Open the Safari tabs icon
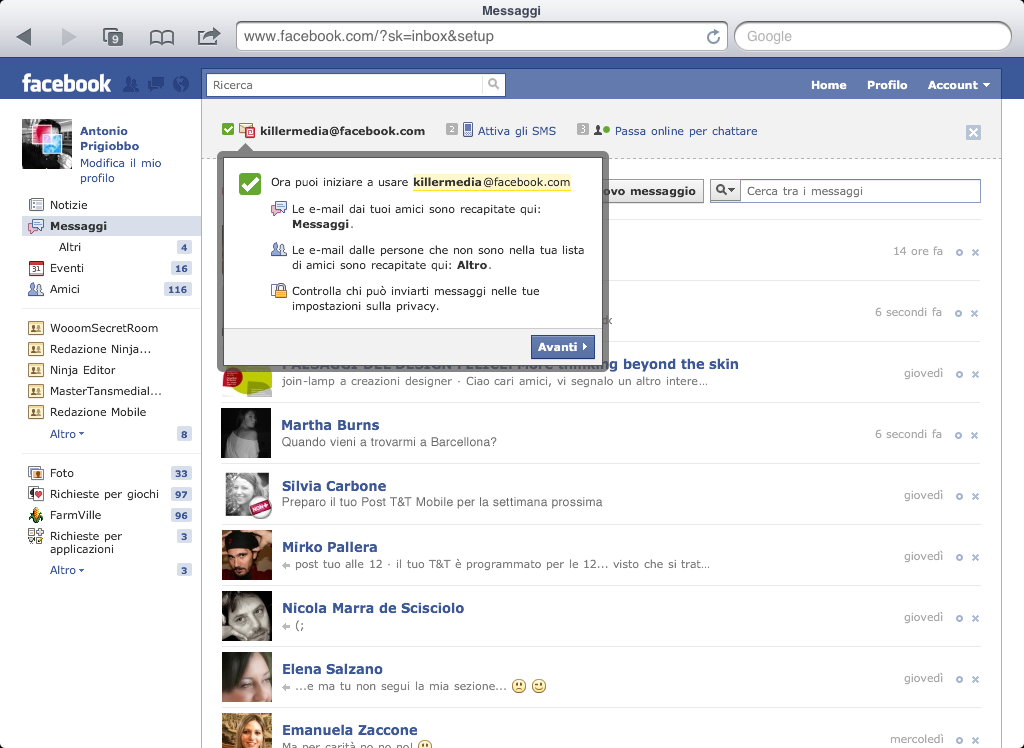Image resolution: width=1024 pixels, height=748 pixels. (113, 37)
